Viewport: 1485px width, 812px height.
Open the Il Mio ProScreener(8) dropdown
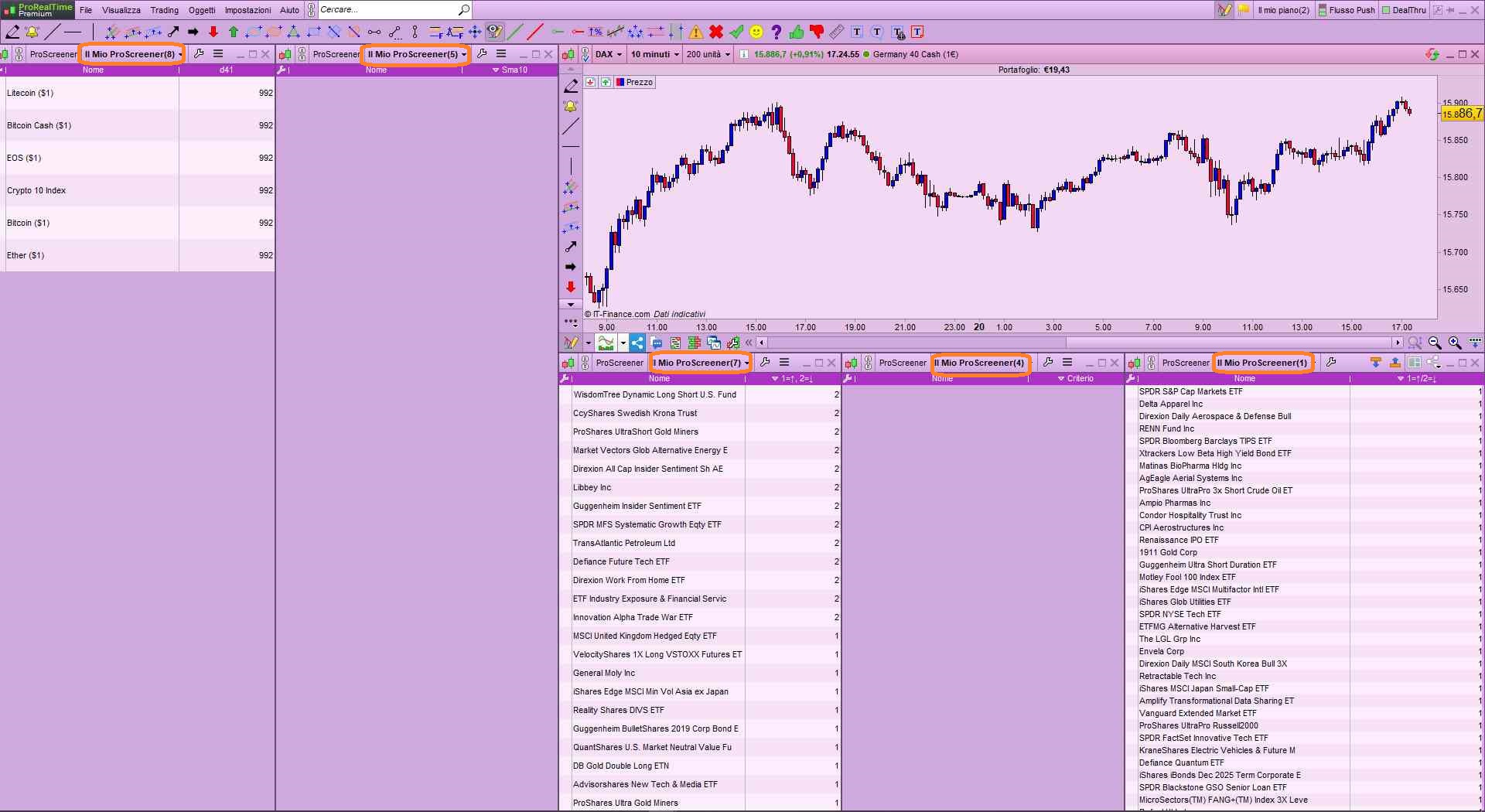[x=133, y=54]
